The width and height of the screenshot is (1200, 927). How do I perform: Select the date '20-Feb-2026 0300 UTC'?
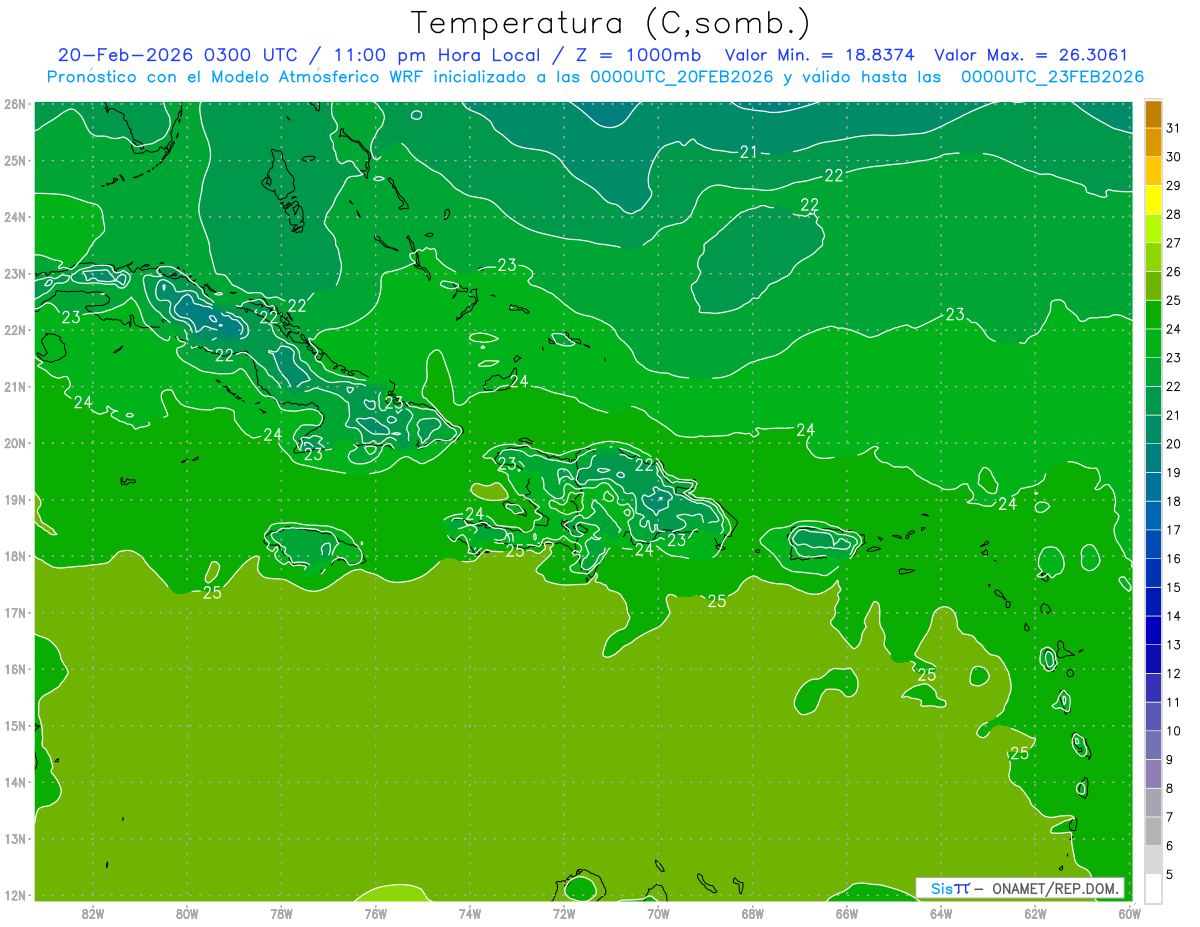click(177, 55)
